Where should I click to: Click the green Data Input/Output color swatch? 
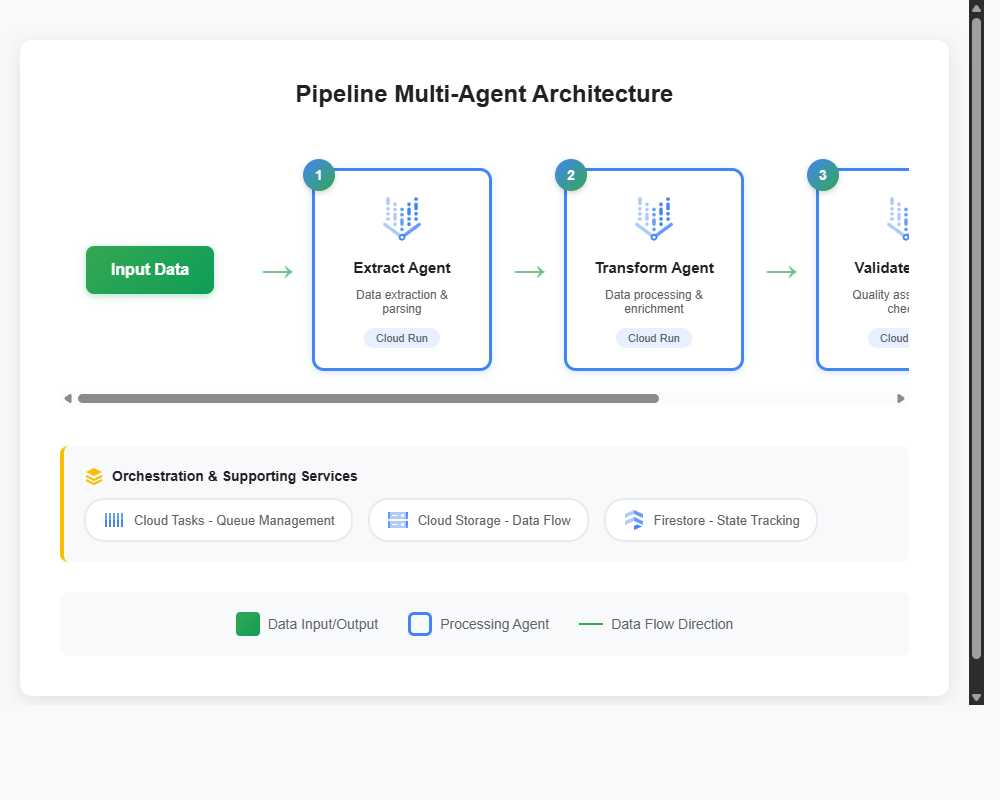click(248, 624)
